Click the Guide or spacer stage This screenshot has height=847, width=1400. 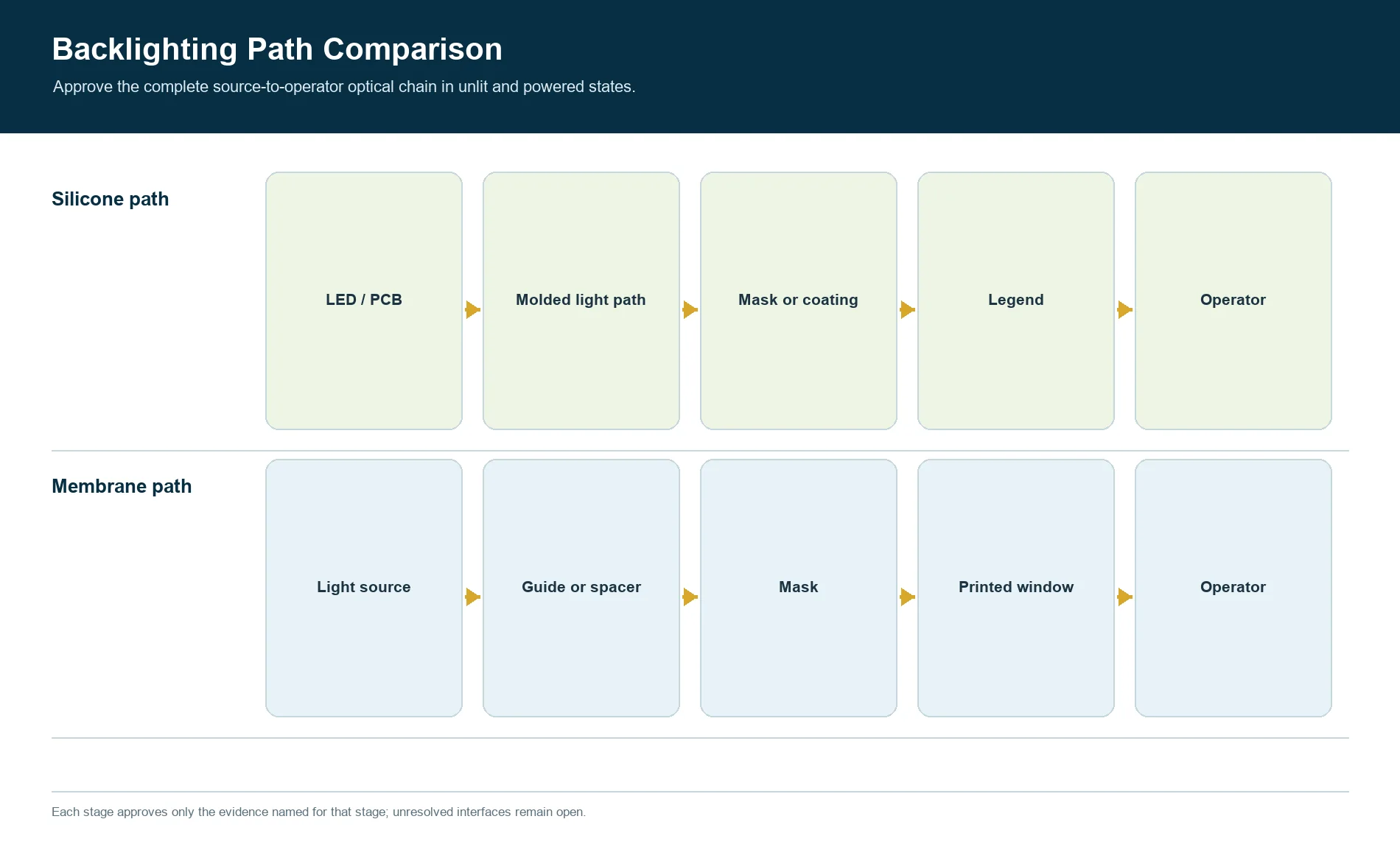coord(581,588)
